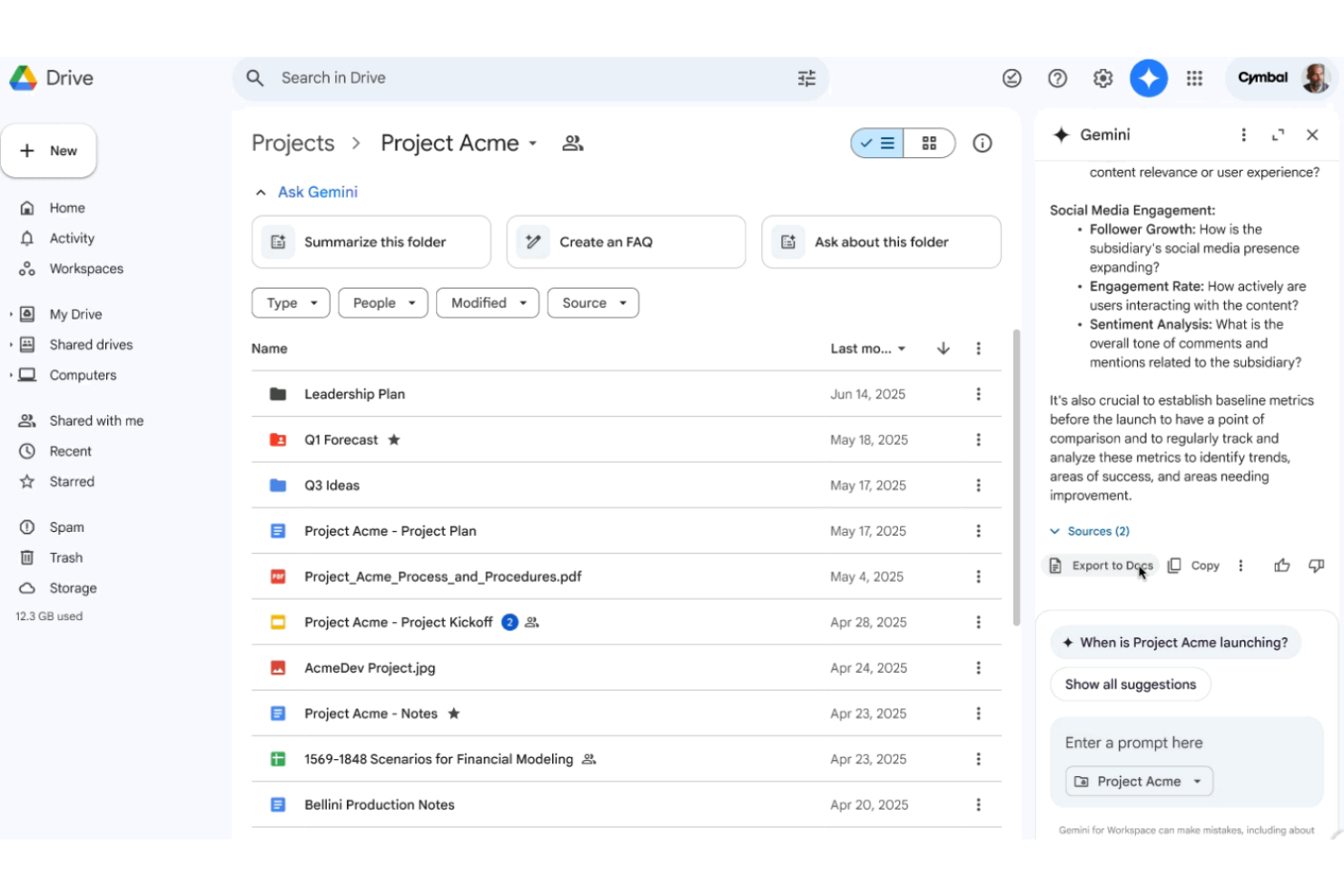Click thumbs down on Gemini response
The height and width of the screenshot is (896, 1344).
[1316, 565]
